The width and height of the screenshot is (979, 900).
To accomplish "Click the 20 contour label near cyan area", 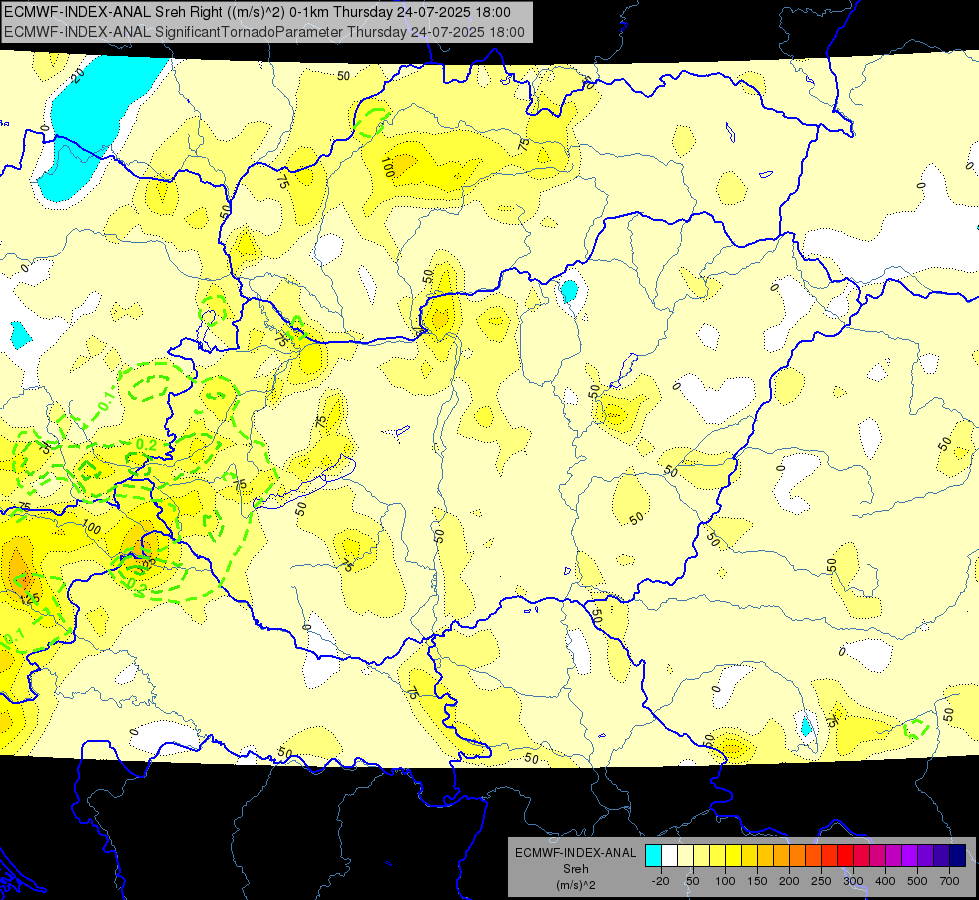I will point(77,76).
